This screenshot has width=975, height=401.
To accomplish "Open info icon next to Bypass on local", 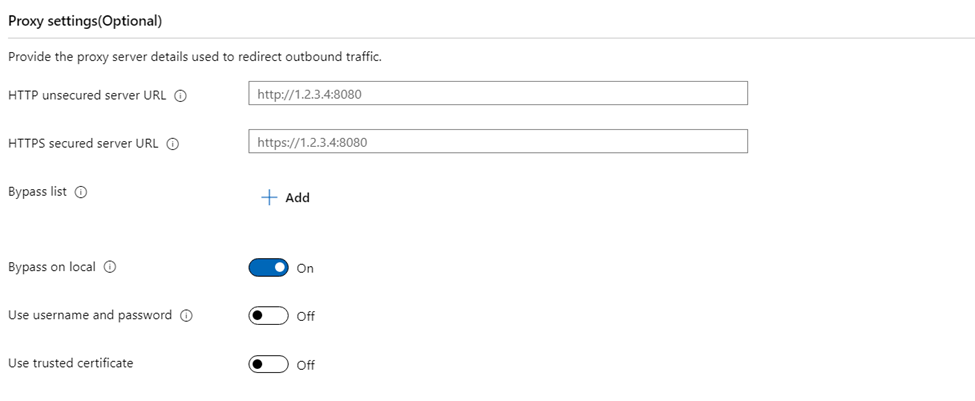I will (110, 267).
